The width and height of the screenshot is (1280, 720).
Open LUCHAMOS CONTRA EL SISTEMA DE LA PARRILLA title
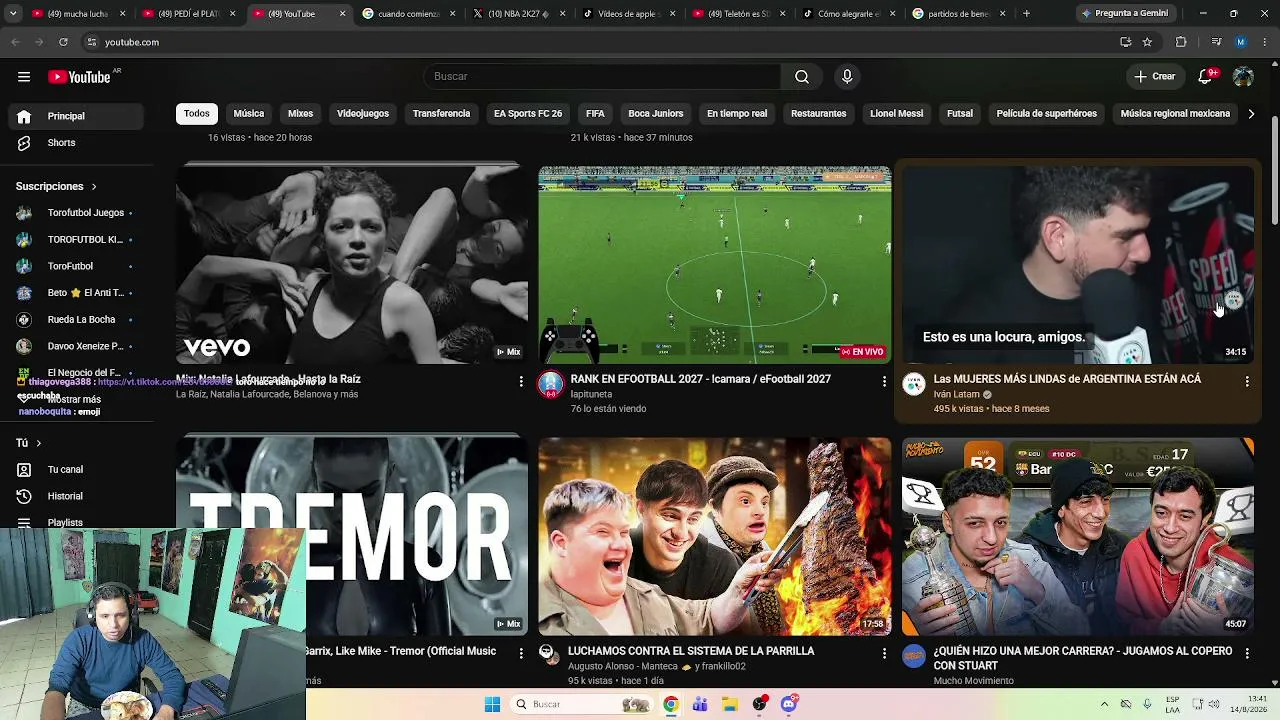click(x=692, y=651)
